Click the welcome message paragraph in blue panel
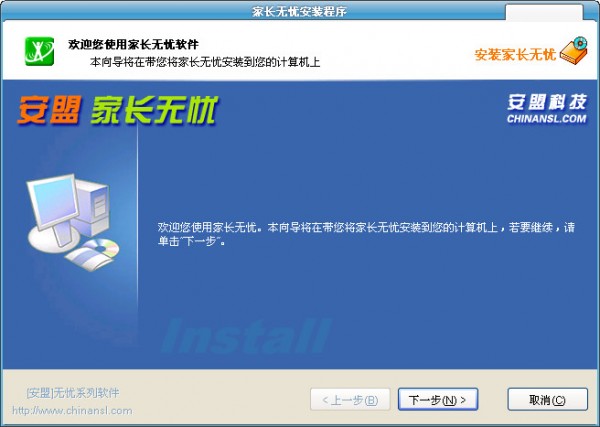Viewport: 600px width, 427px height. (366, 234)
